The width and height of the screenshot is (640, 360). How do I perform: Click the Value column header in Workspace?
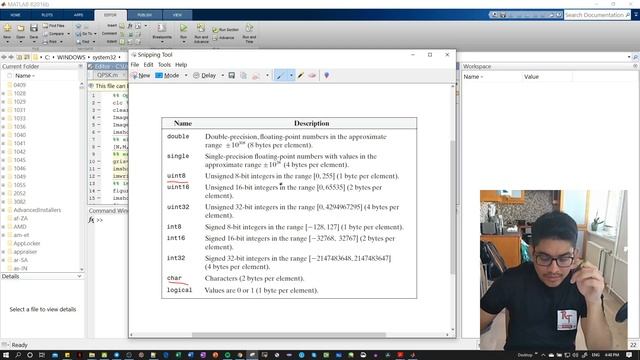(531, 77)
